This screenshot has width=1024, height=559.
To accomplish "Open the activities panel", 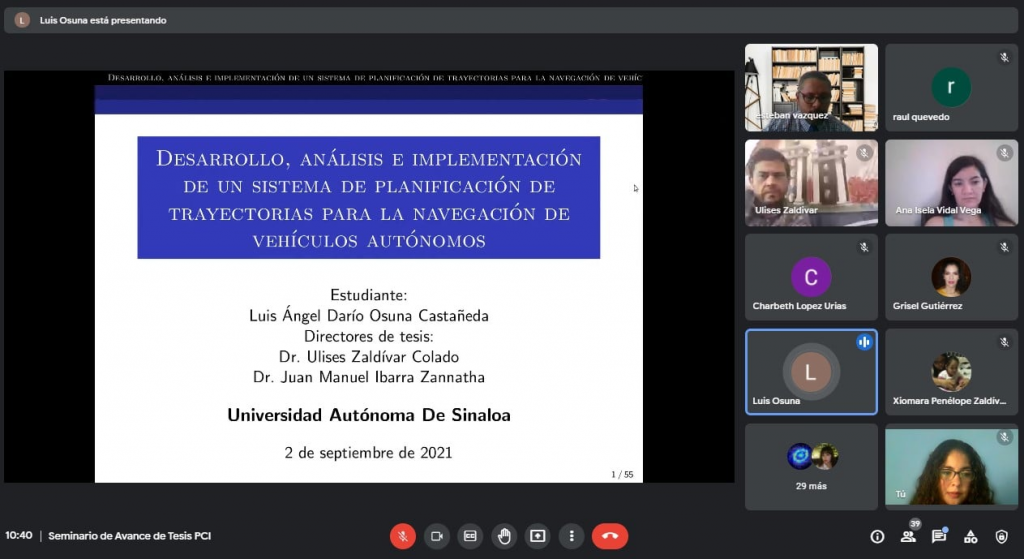I will [970, 537].
